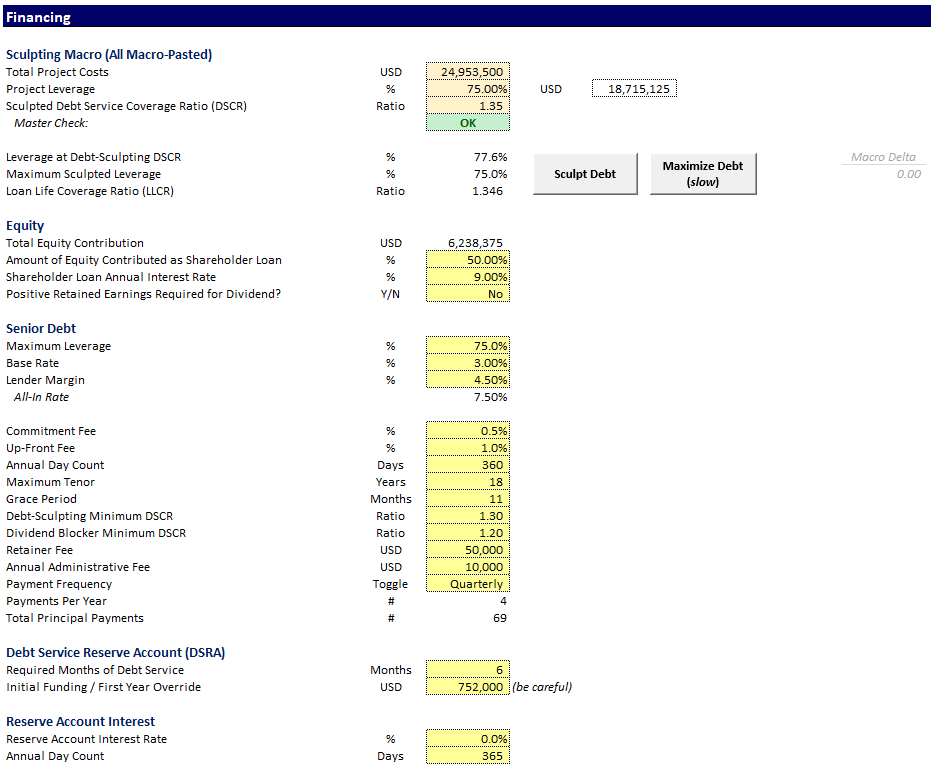Select the Maximum Leverage 75.0% input
The image size is (931, 770).
468,346
